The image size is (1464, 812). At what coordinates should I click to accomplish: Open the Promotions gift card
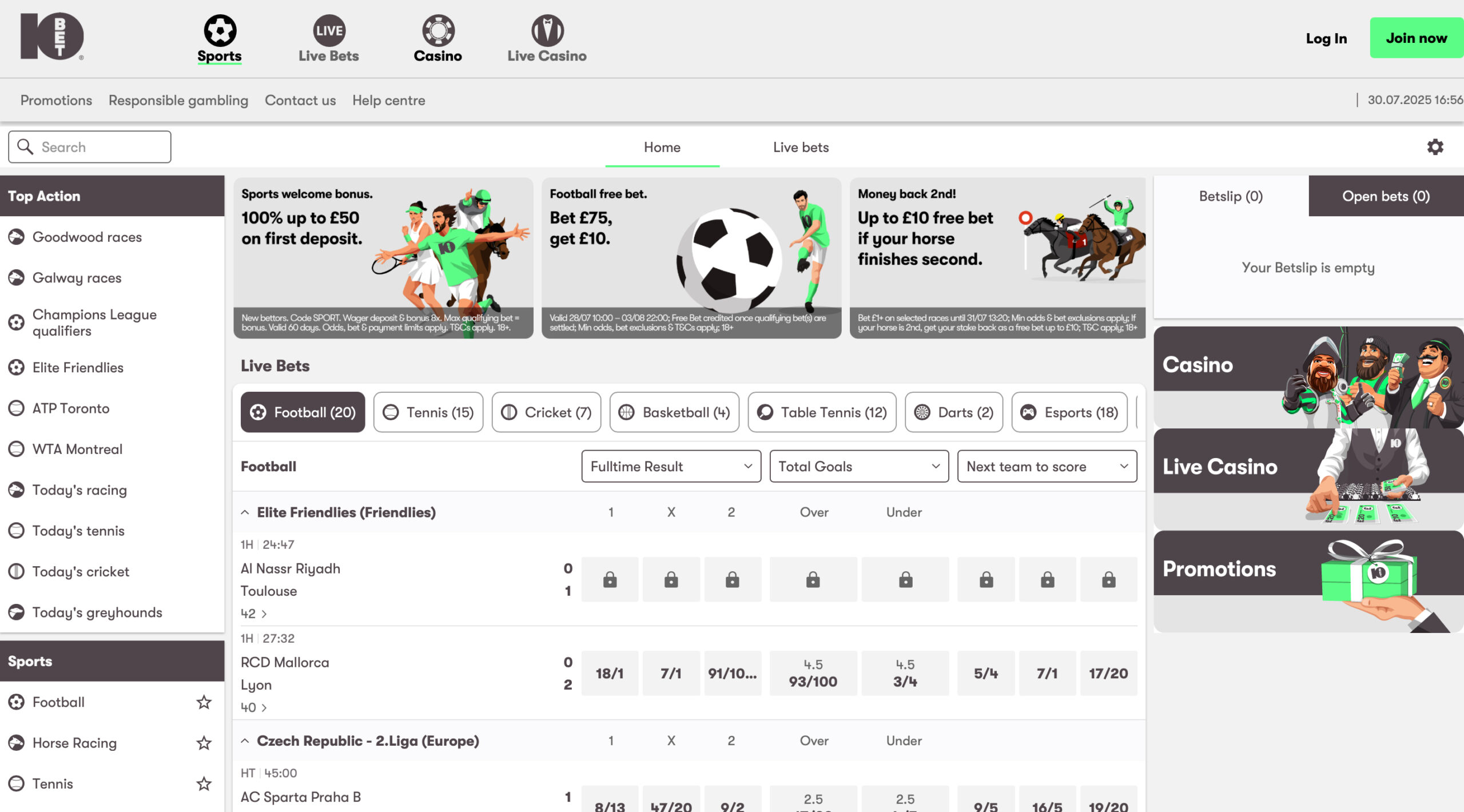1308,581
